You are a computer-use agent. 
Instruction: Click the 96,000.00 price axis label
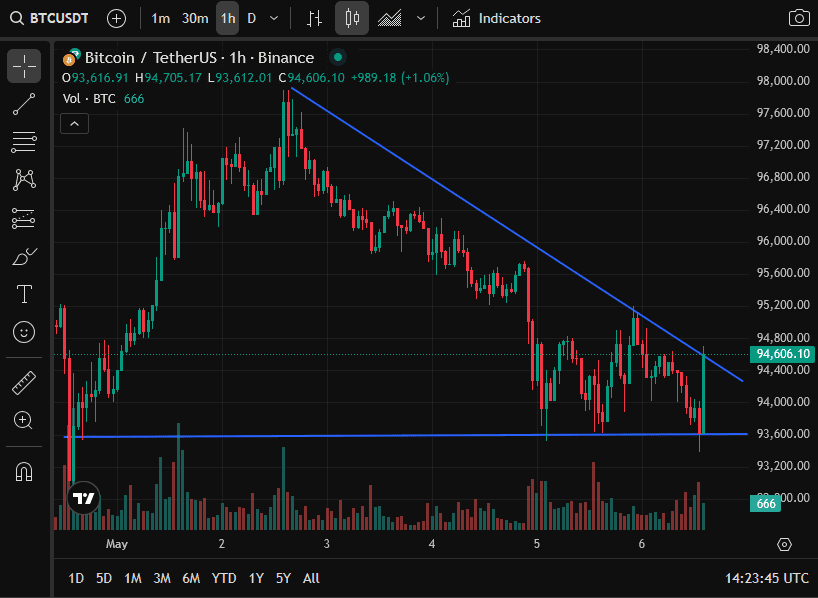click(x=783, y=241)
